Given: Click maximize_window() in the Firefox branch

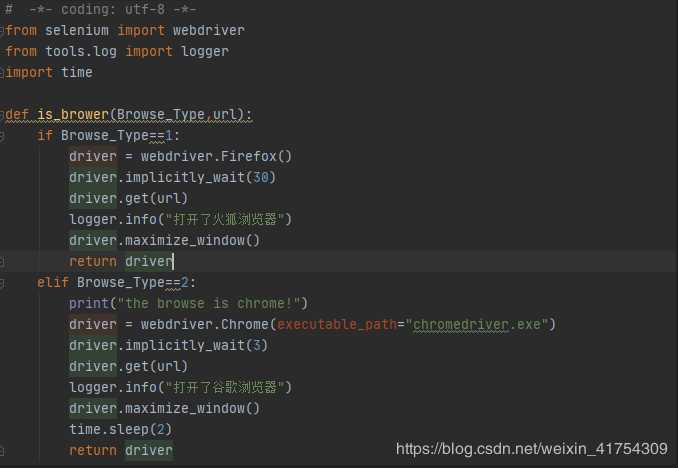Looking at the screenshot, I should click(x=192, y=240).
